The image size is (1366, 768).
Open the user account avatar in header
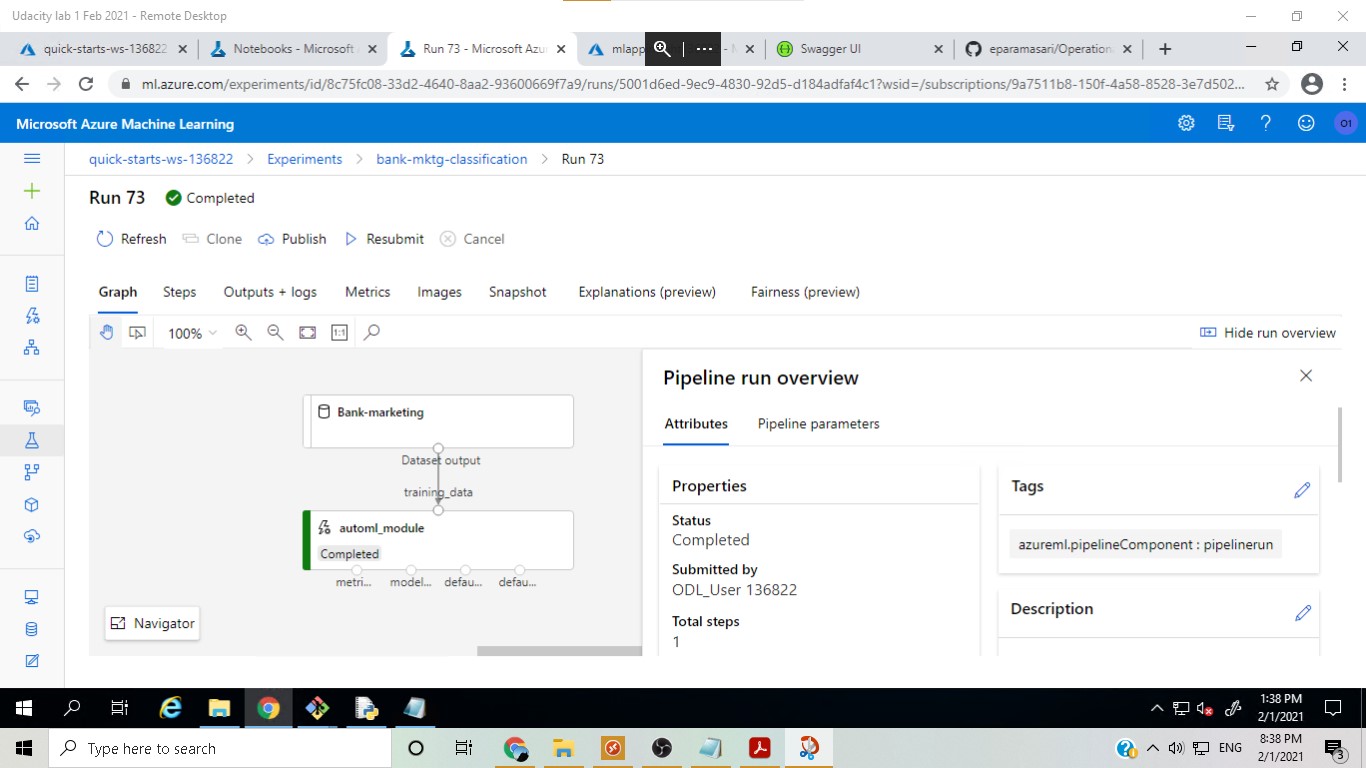(1345, 123)
